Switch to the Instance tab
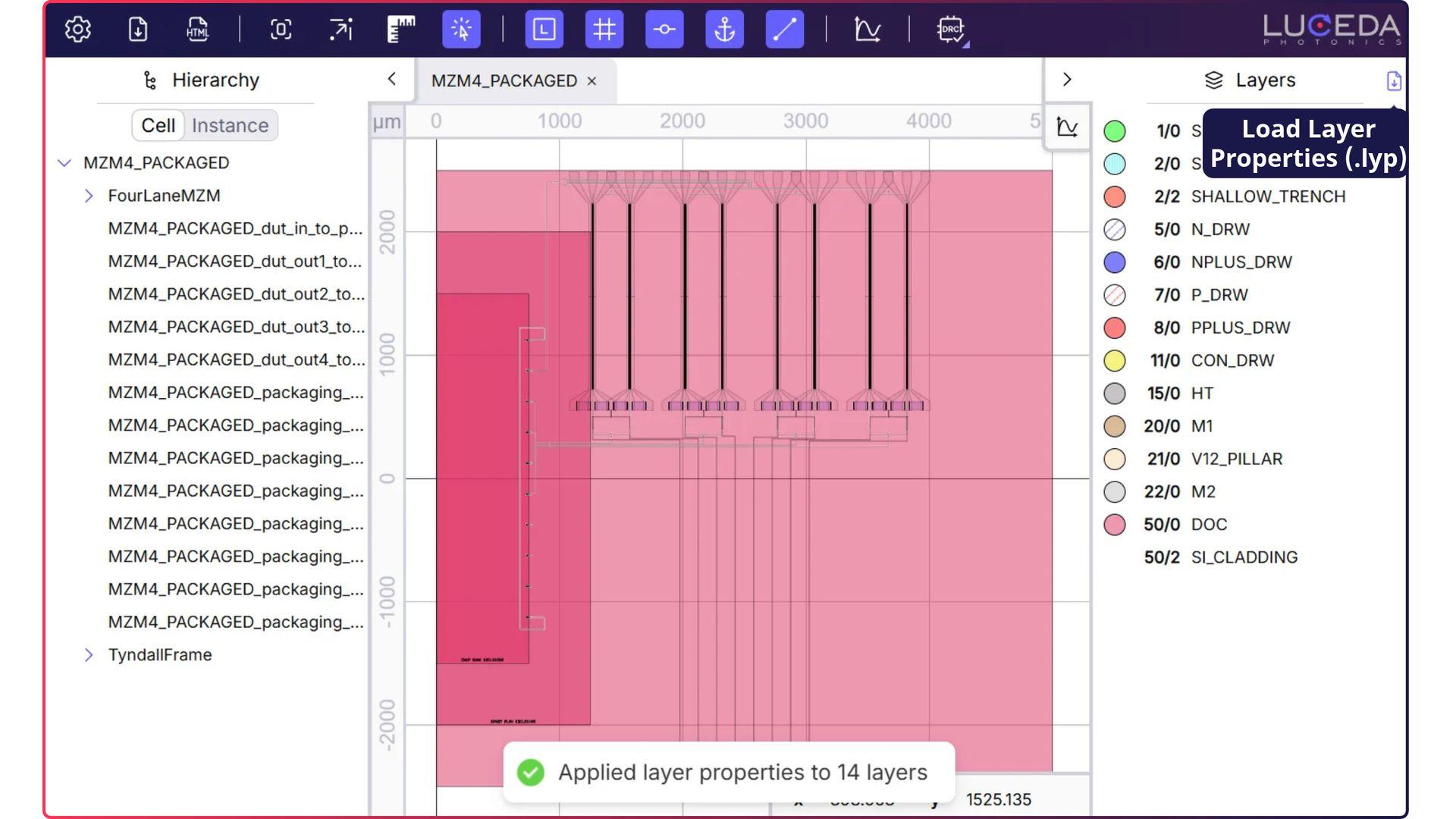Viewport: 1456px width, 819px height. click(x=230, y=125)
